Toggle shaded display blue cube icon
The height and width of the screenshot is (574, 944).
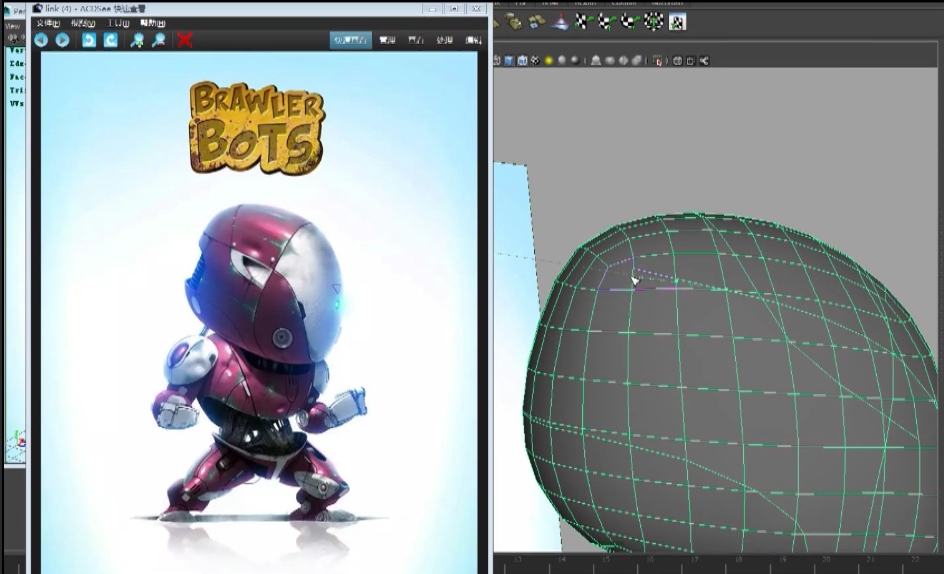tap(509, 61)
